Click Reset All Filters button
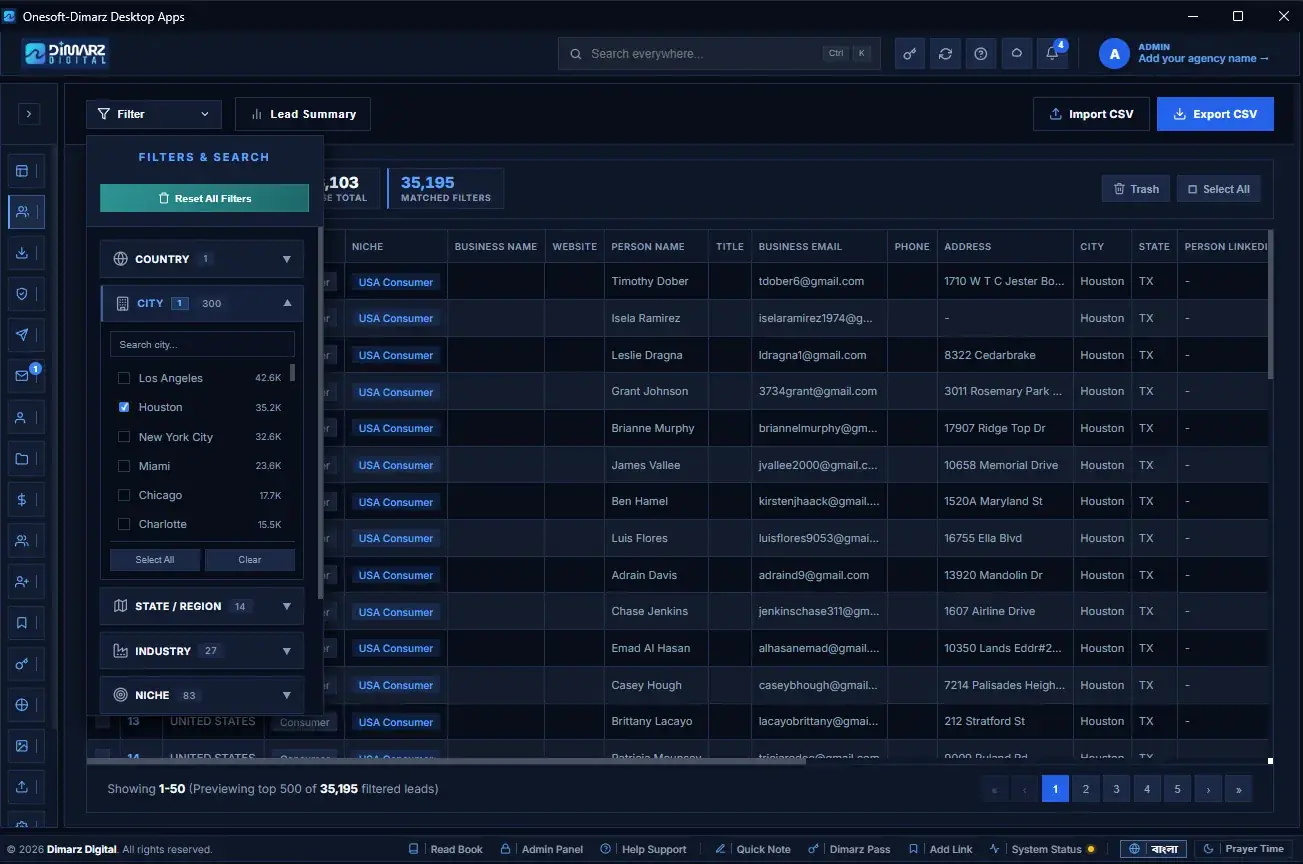This screenshot has height=864, width=1303. click(204, 198)
